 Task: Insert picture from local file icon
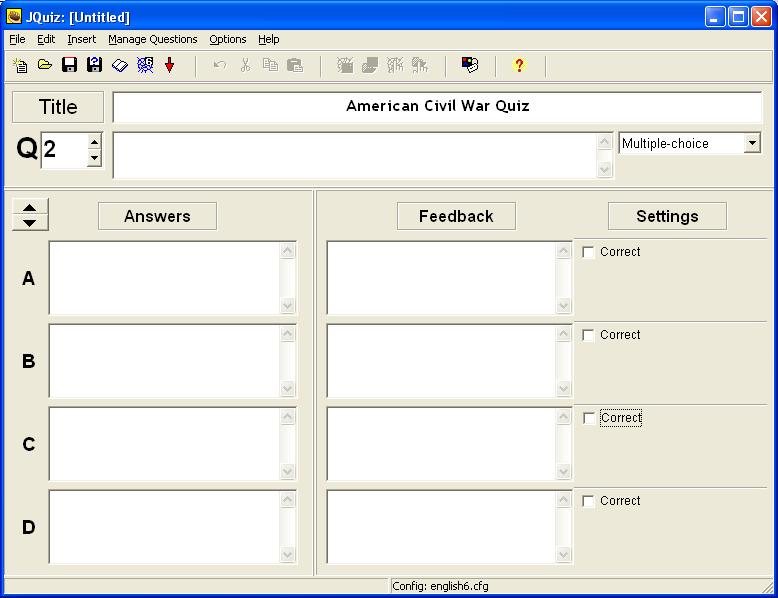pos(370,65)
